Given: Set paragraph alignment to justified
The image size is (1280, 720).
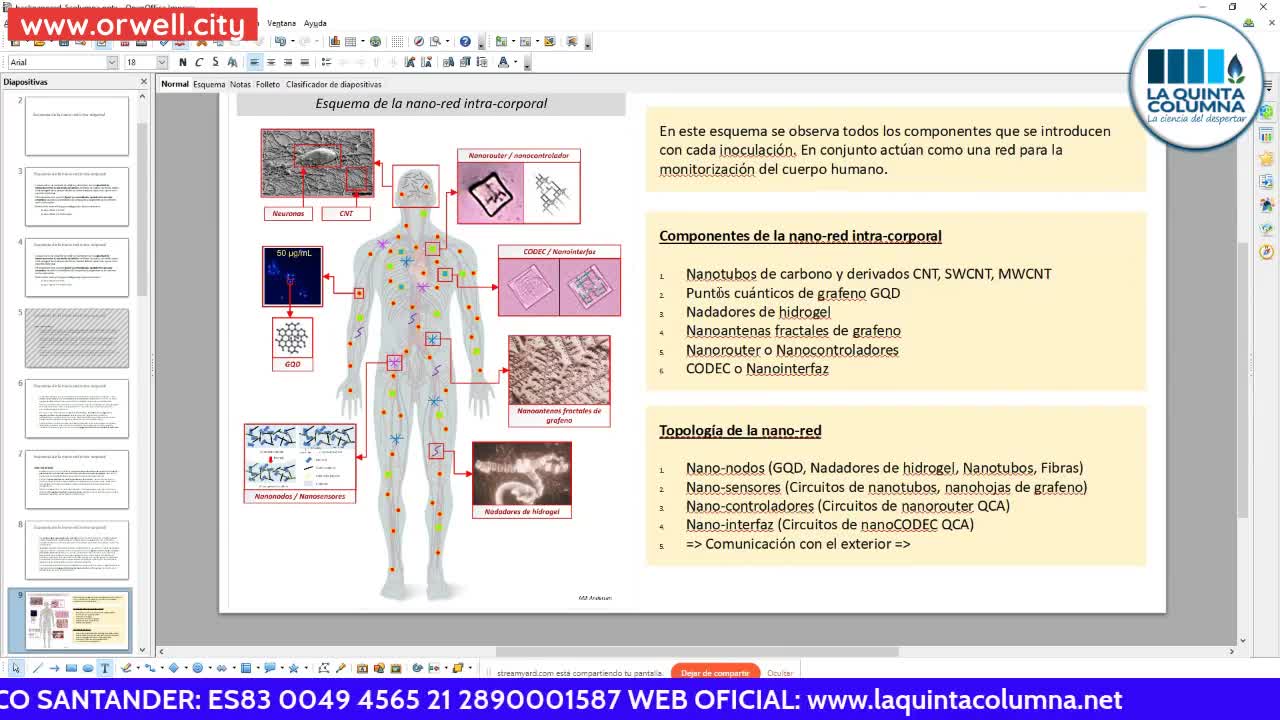Looking at the screenshot, I should point(305,62).
